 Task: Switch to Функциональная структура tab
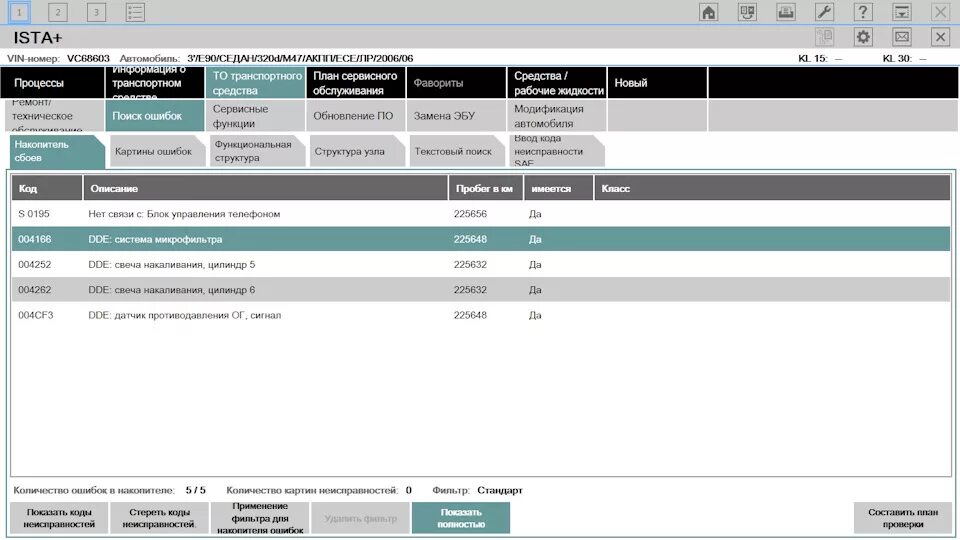pyautogui.click(x=257, y=151)
